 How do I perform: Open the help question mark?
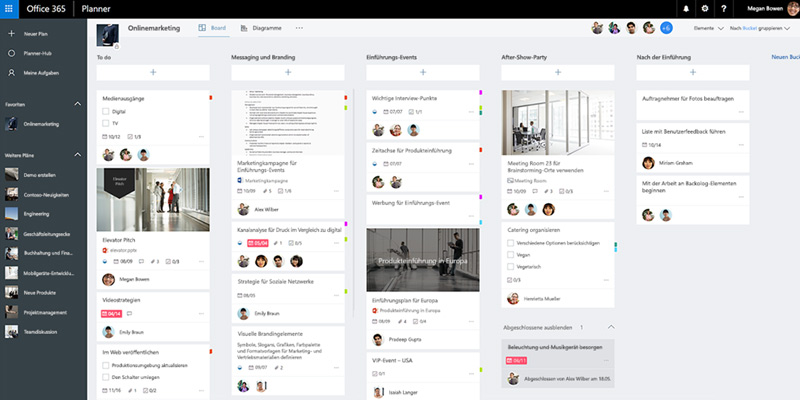coord(723,9)
